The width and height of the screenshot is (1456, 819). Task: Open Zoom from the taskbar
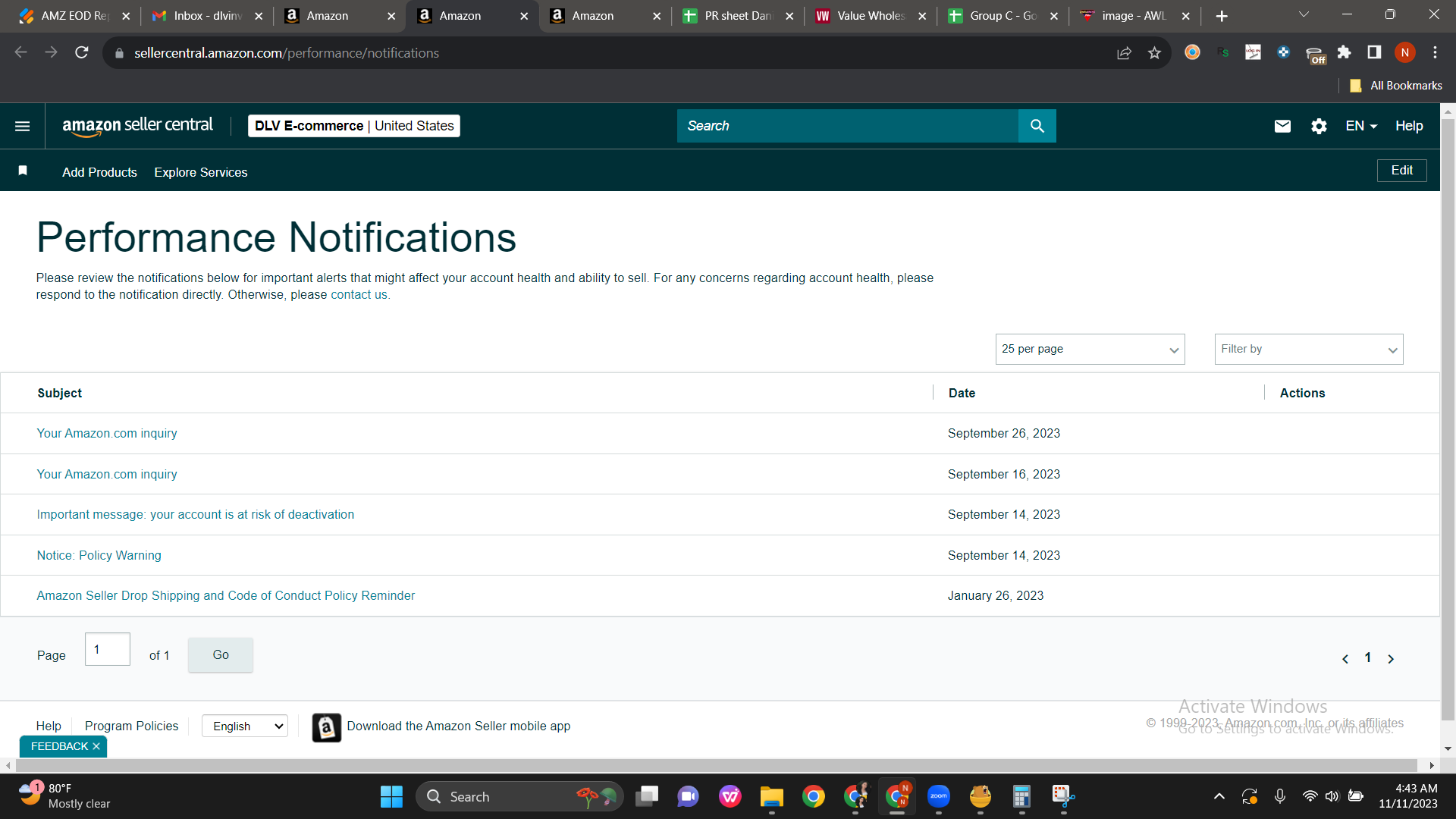pos(939,796)
